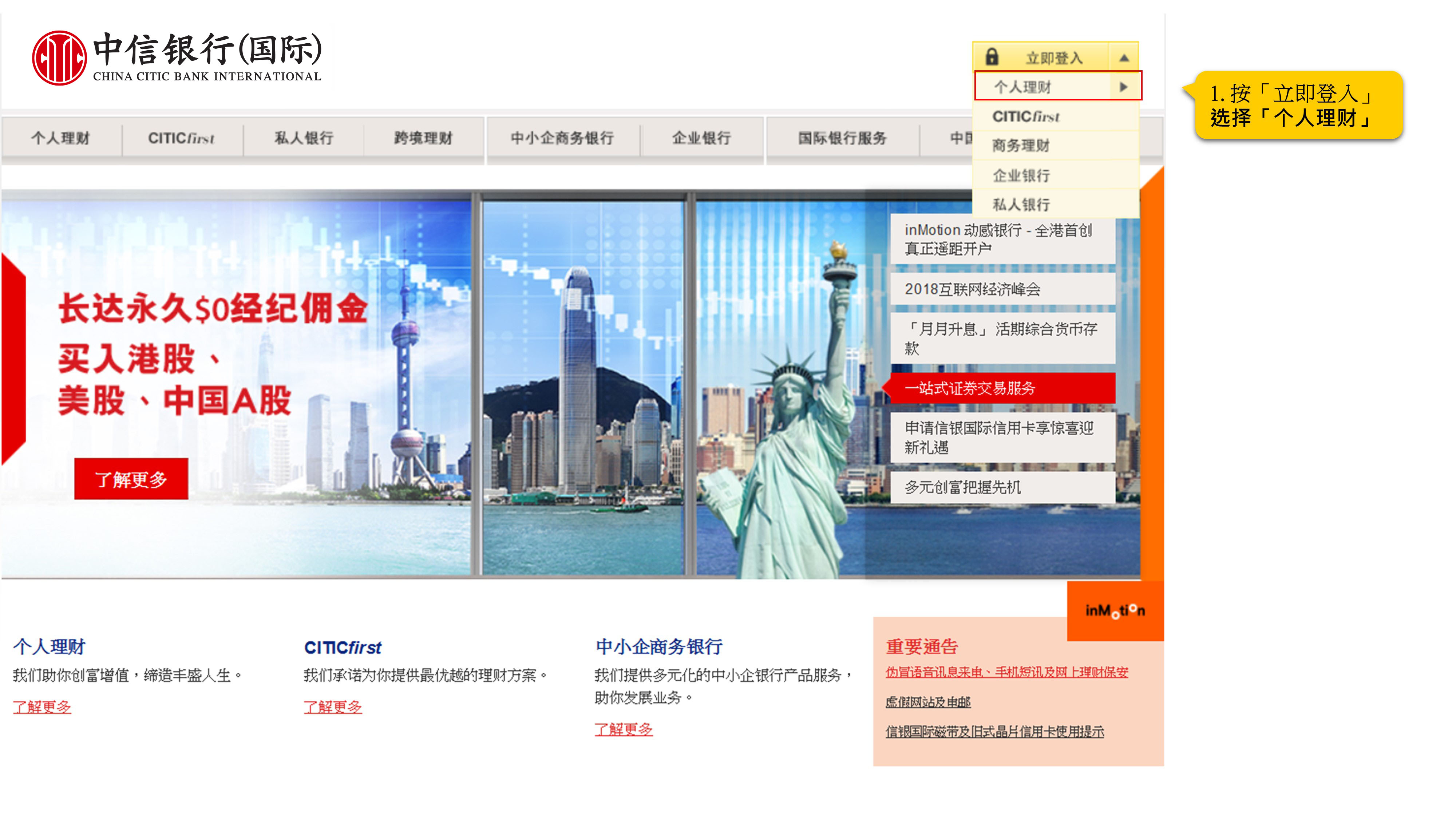Open the 跨境理财 navigation tab
This screenshot has height=819, width=1456.
click(423, 138)
